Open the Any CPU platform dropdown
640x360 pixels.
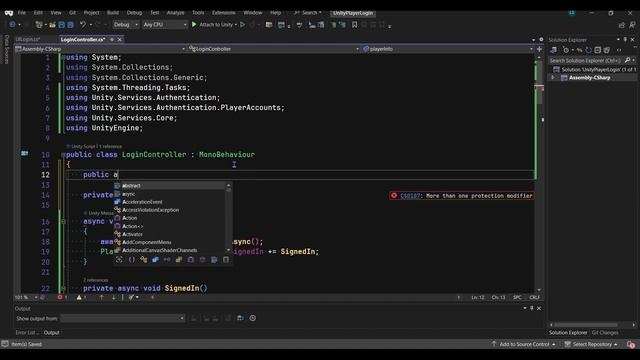164,25
